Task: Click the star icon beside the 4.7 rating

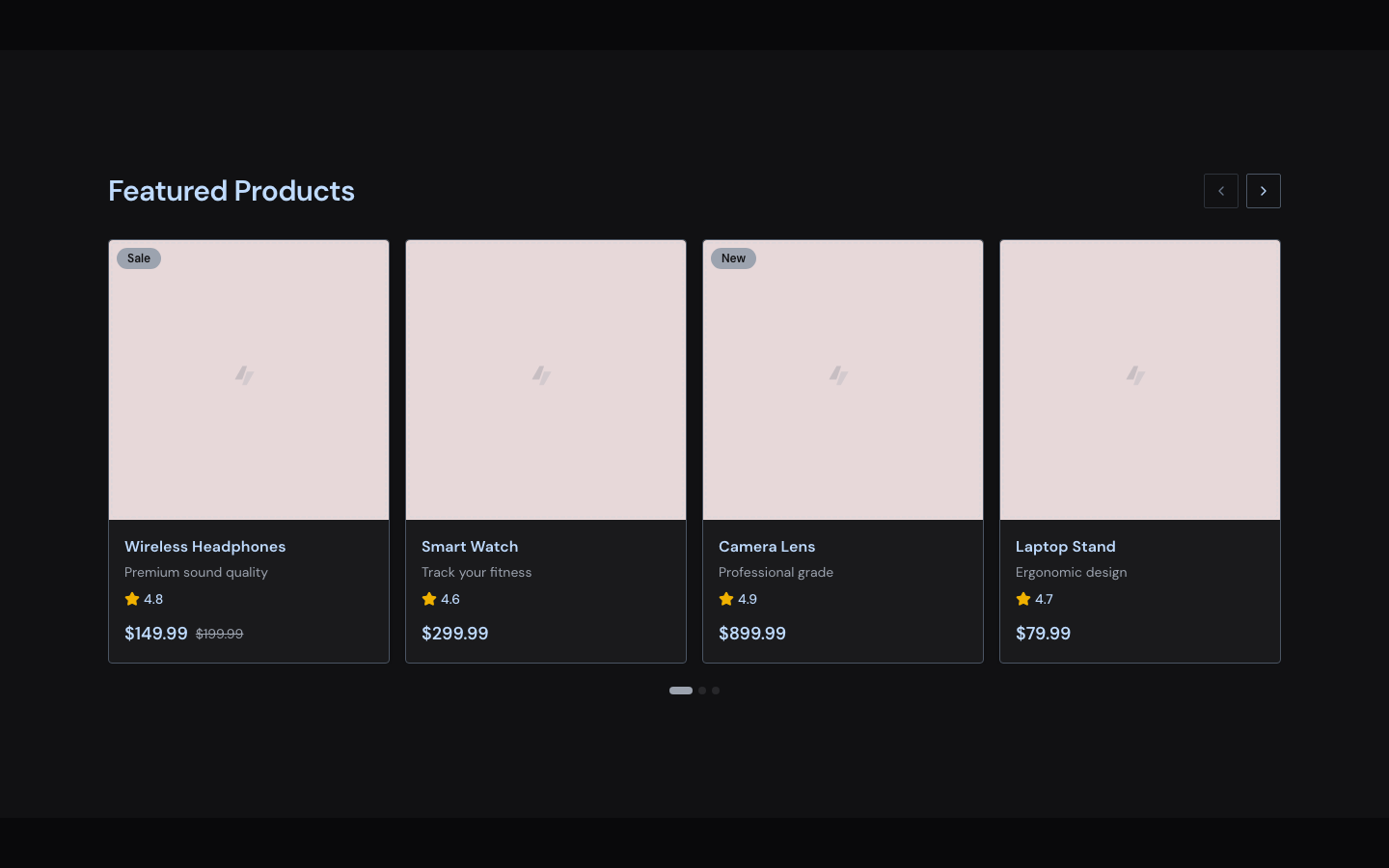Action: coord(1023,599)
